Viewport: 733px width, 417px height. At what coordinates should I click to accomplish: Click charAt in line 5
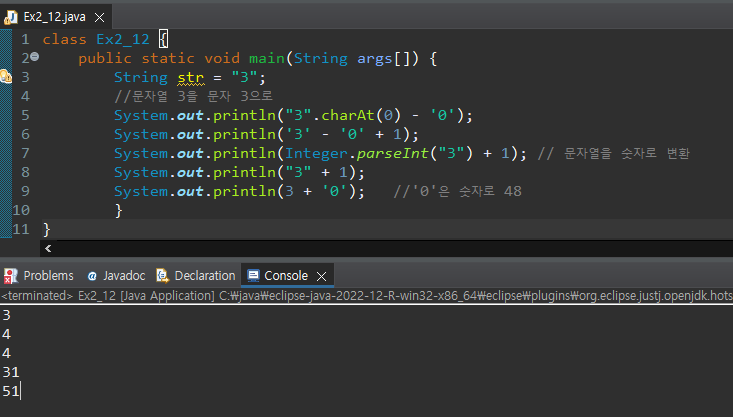[x=348, y=115]
